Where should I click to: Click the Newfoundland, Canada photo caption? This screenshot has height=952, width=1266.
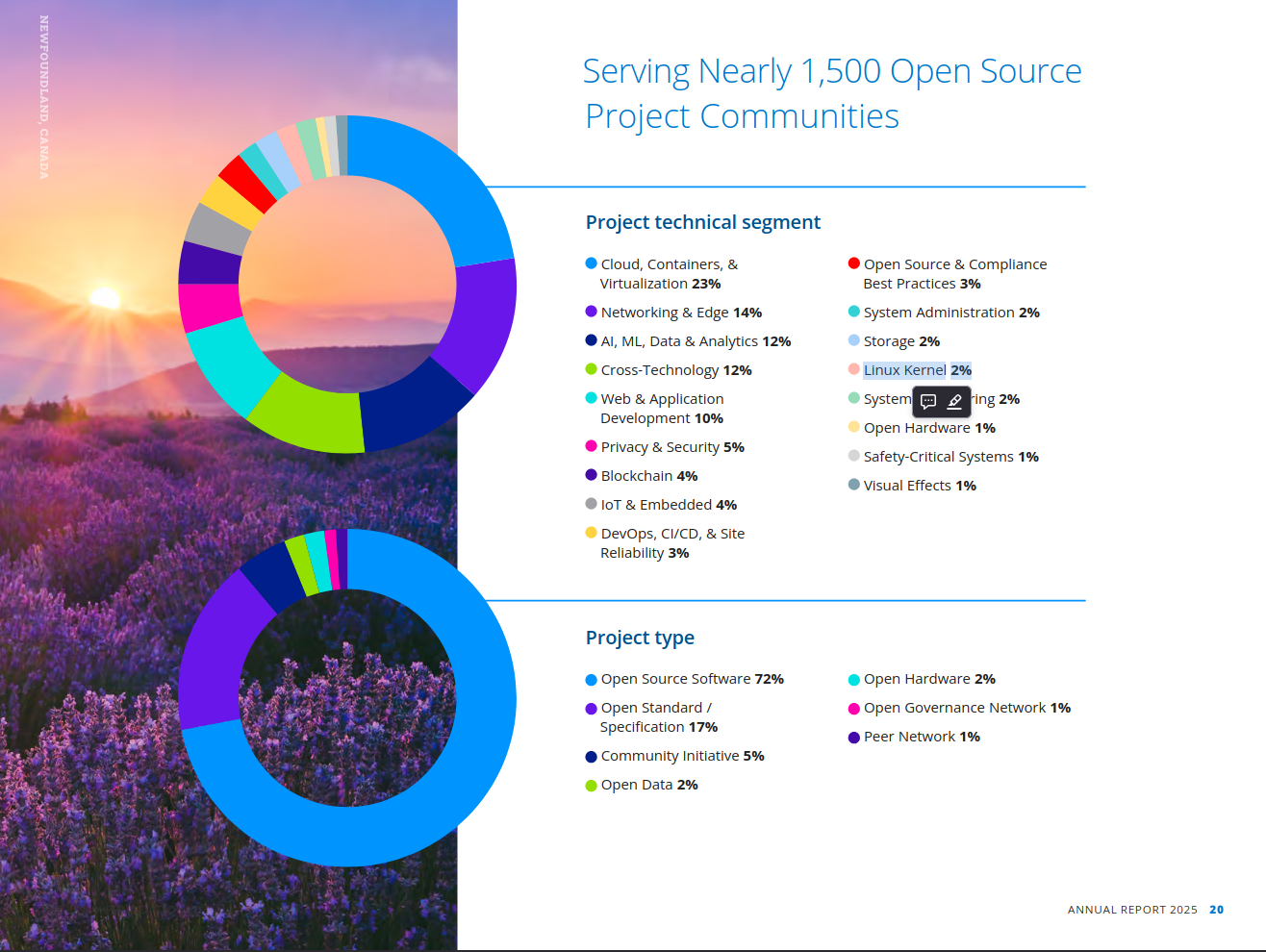coord(44,96)
